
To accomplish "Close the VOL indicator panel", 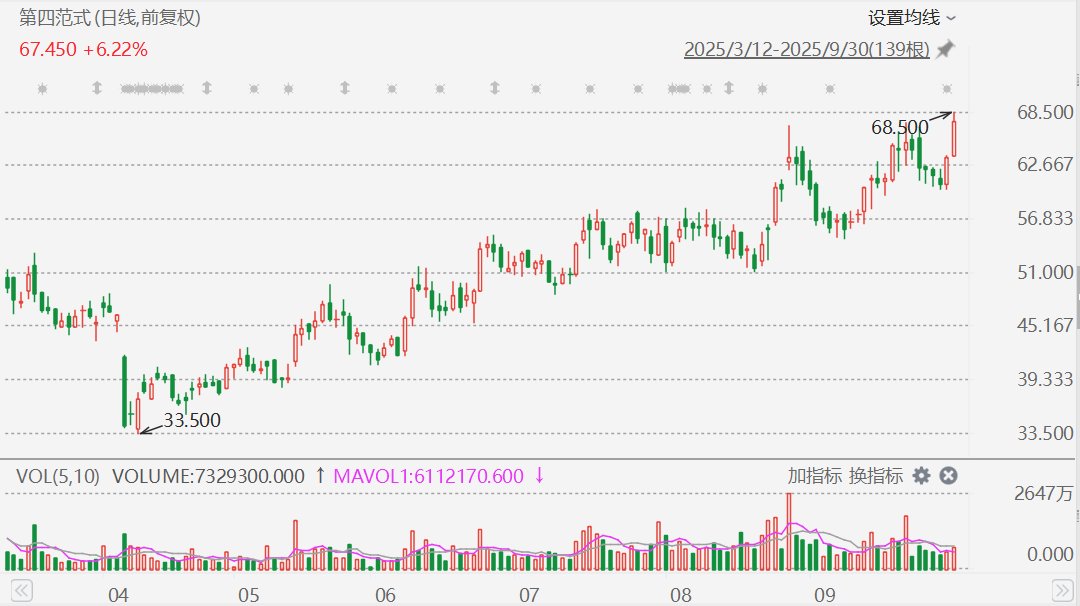I will 948,476.
